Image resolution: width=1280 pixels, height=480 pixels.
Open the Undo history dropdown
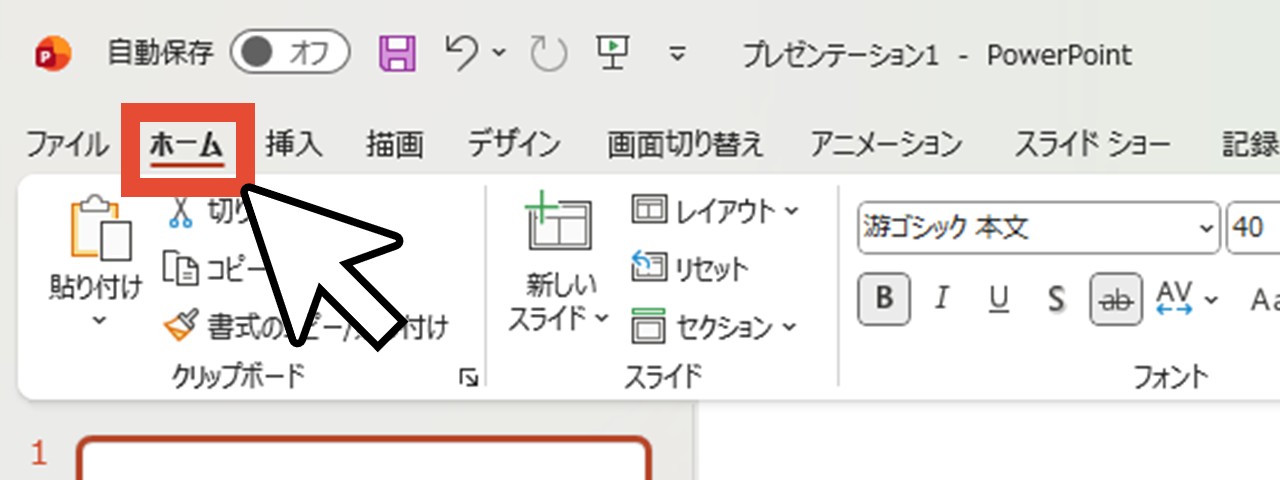(x=499, y=53)
